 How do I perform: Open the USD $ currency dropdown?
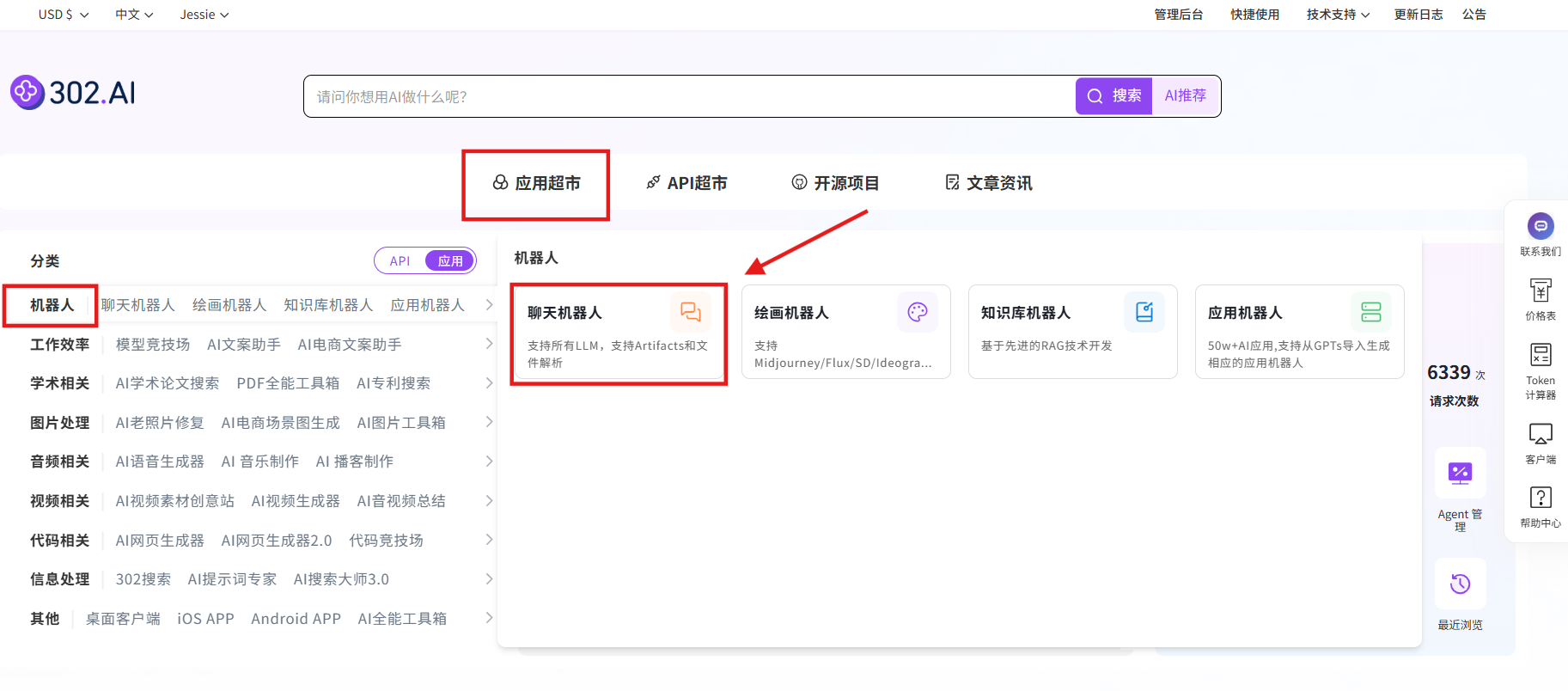[x=64, y=15]
